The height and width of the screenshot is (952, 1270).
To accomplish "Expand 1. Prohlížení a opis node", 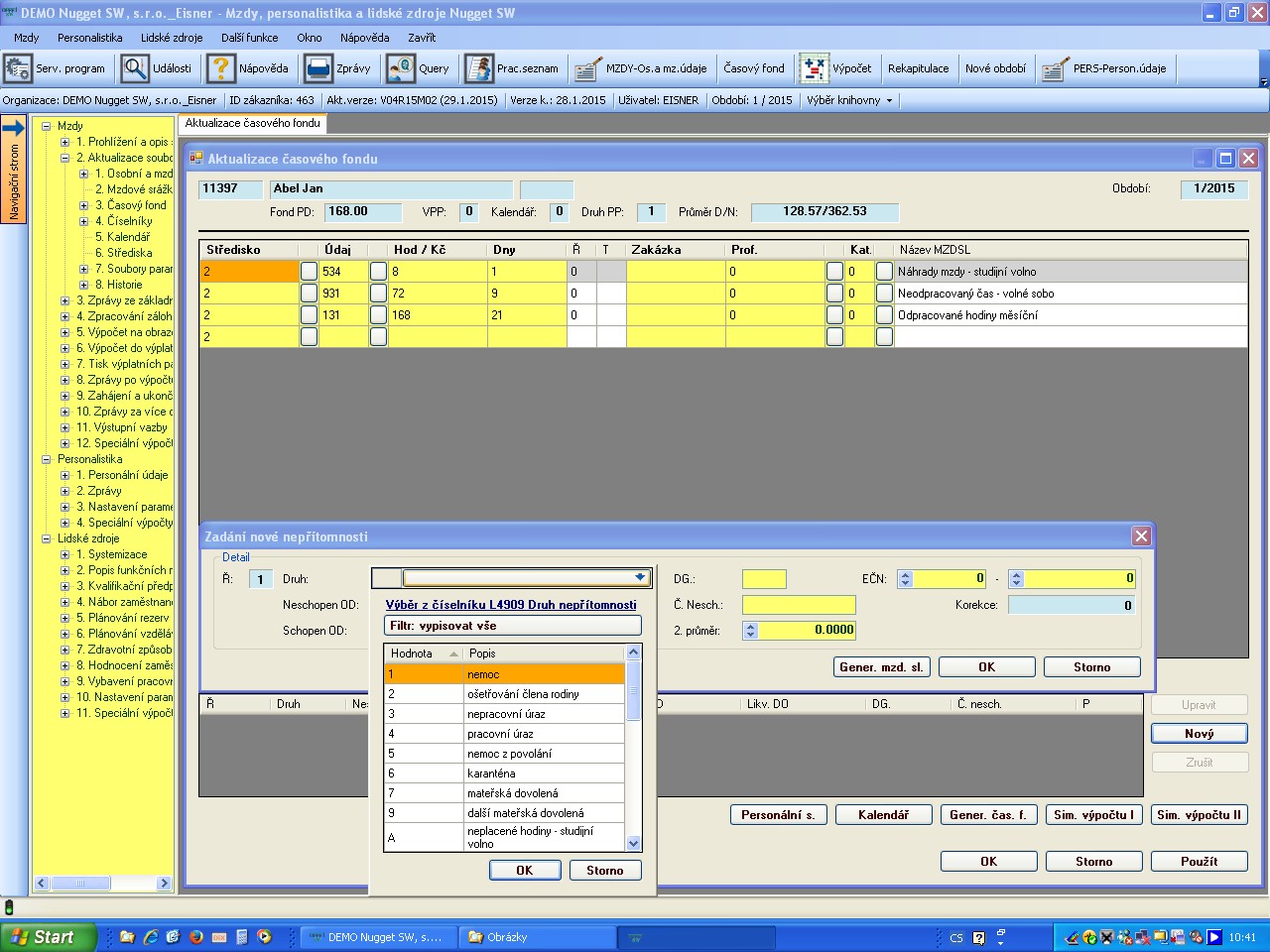I will click(x=65, y=142).
